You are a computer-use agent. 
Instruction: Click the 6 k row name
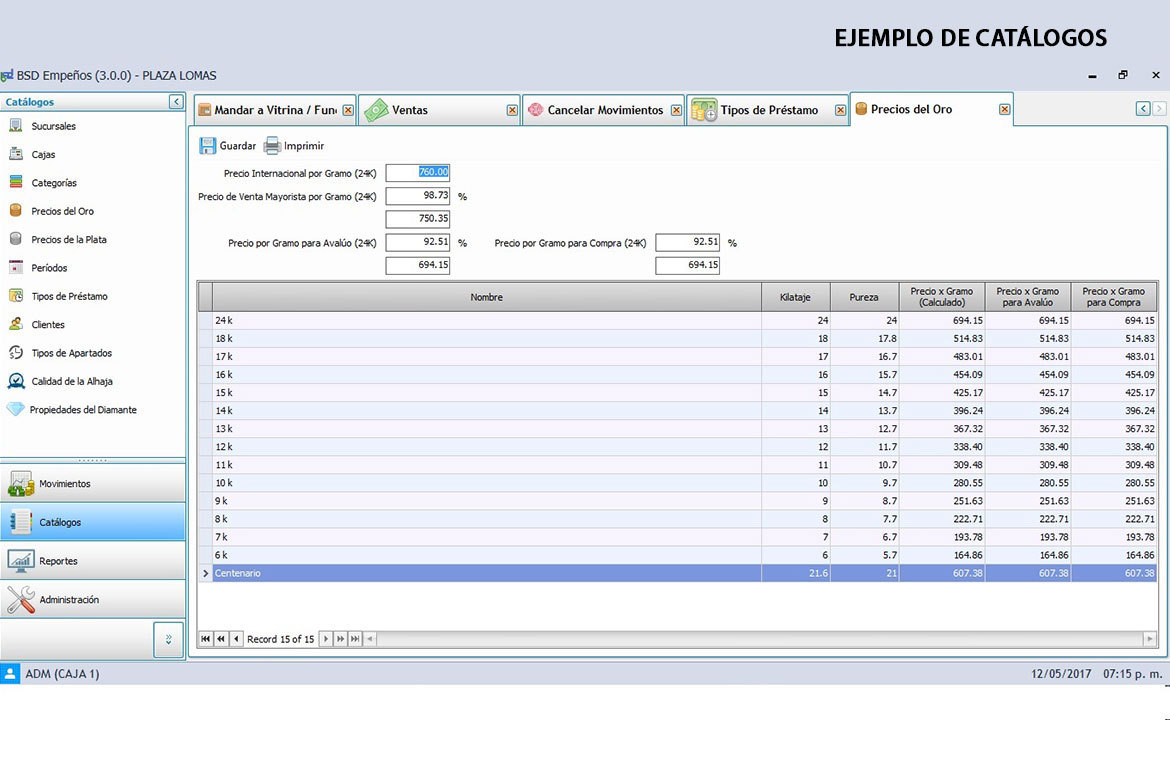click(222, 555)
